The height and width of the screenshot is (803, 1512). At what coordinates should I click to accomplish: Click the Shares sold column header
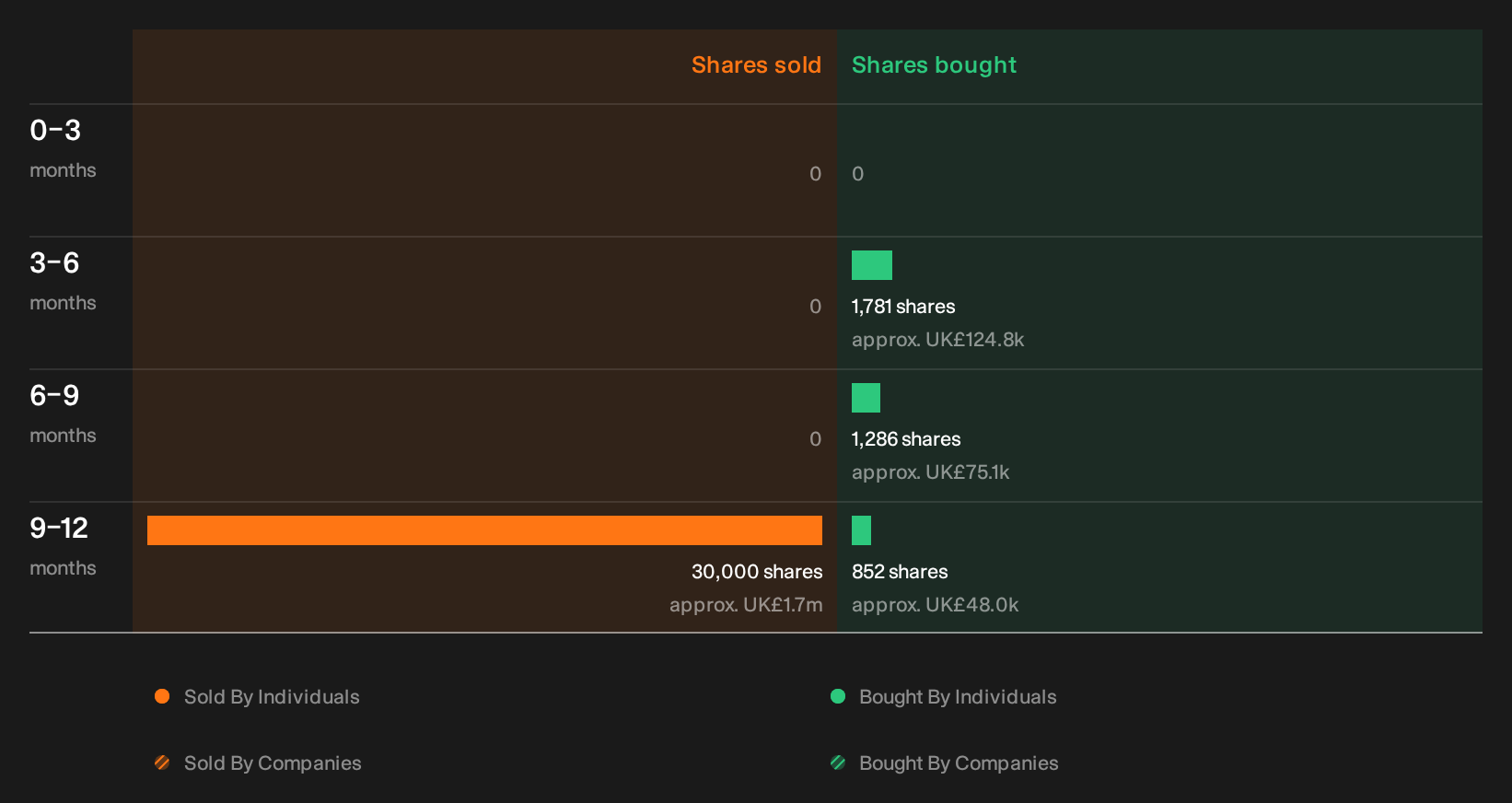click(756, 64)
